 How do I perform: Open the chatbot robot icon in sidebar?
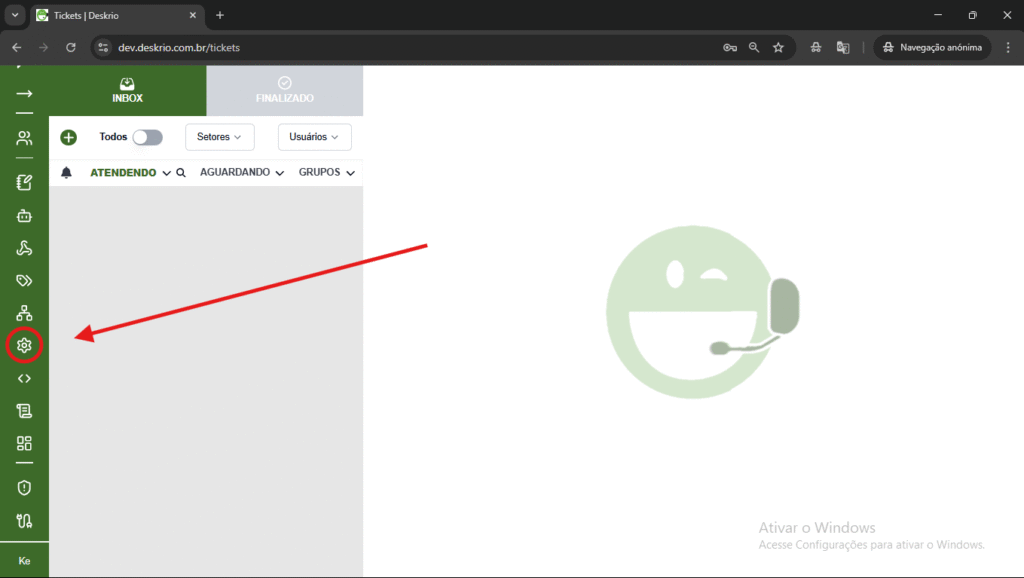tap(24, 216)
